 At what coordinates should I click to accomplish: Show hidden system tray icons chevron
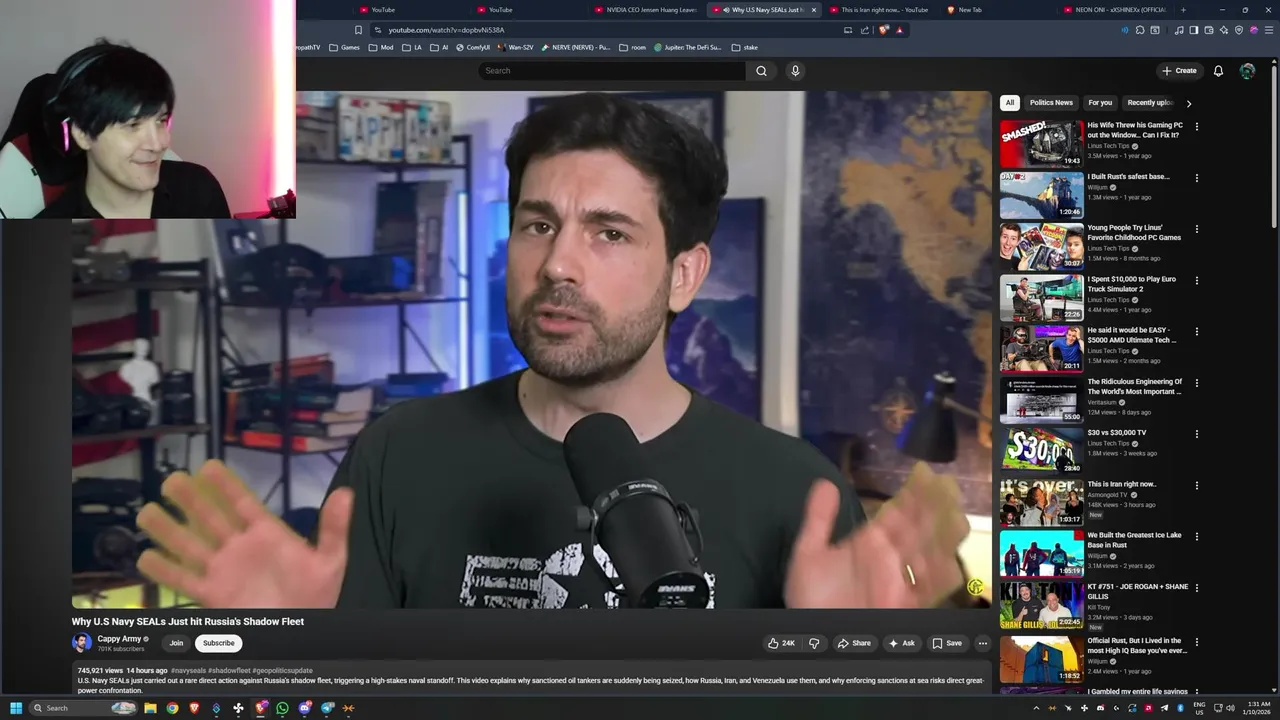pos(1036,708)
